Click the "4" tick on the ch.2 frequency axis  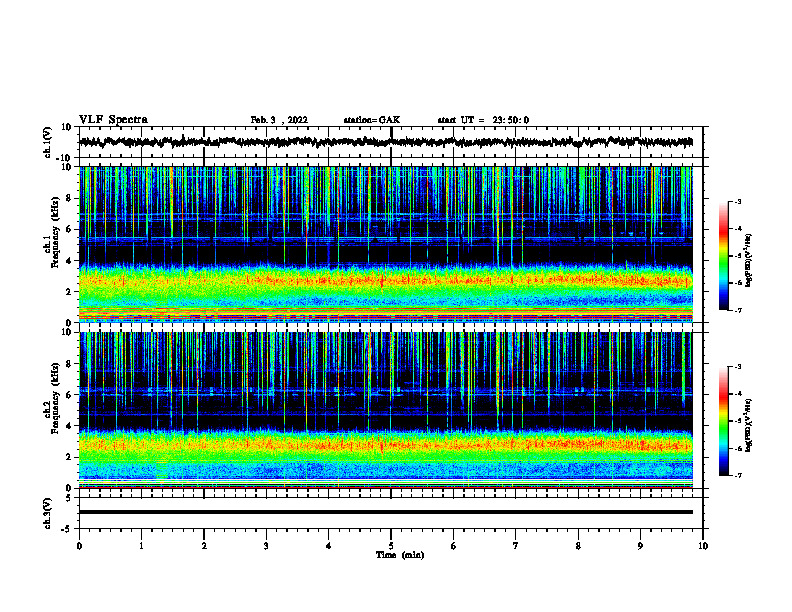[69, 426]
